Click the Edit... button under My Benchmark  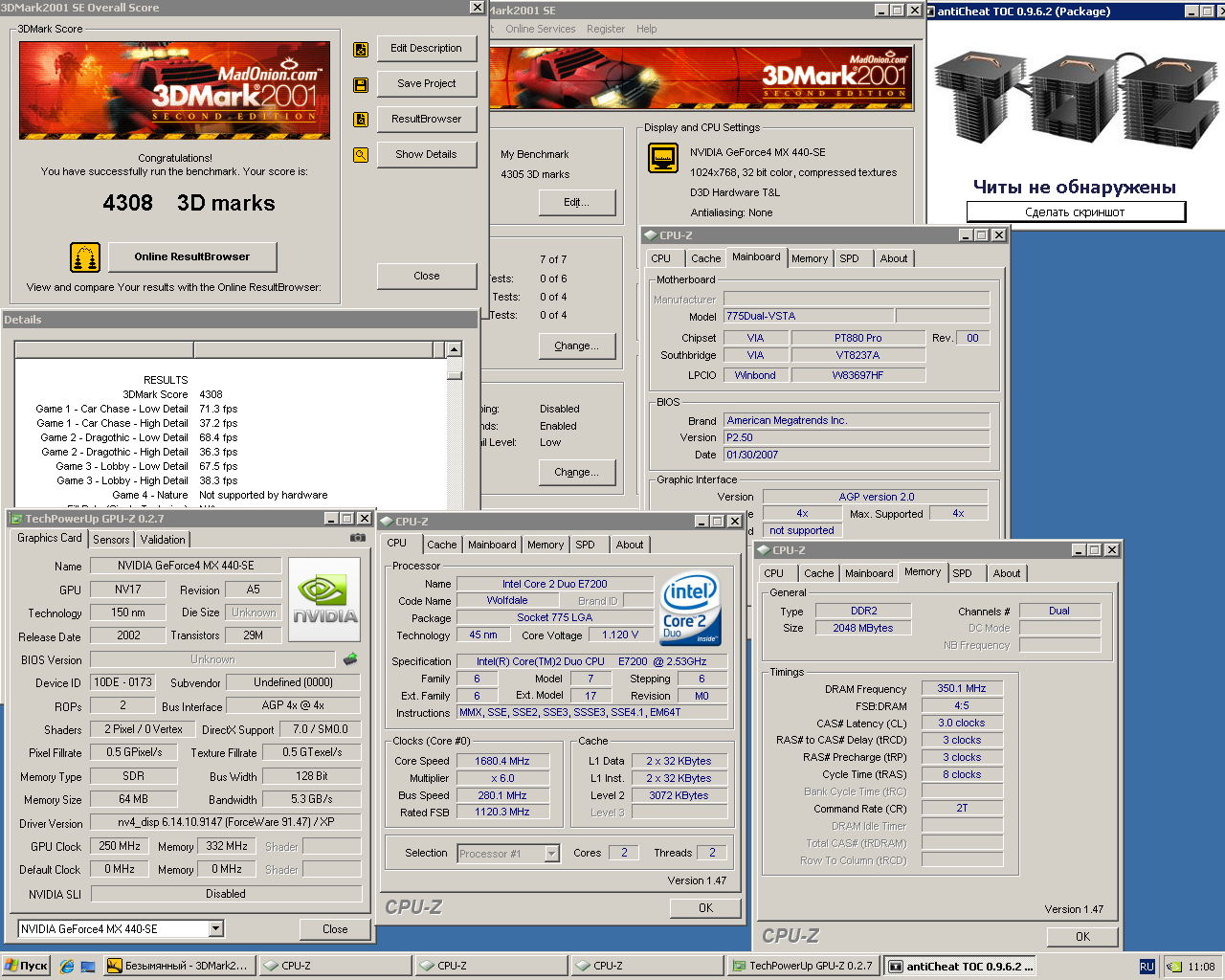(x=576, y=203)
